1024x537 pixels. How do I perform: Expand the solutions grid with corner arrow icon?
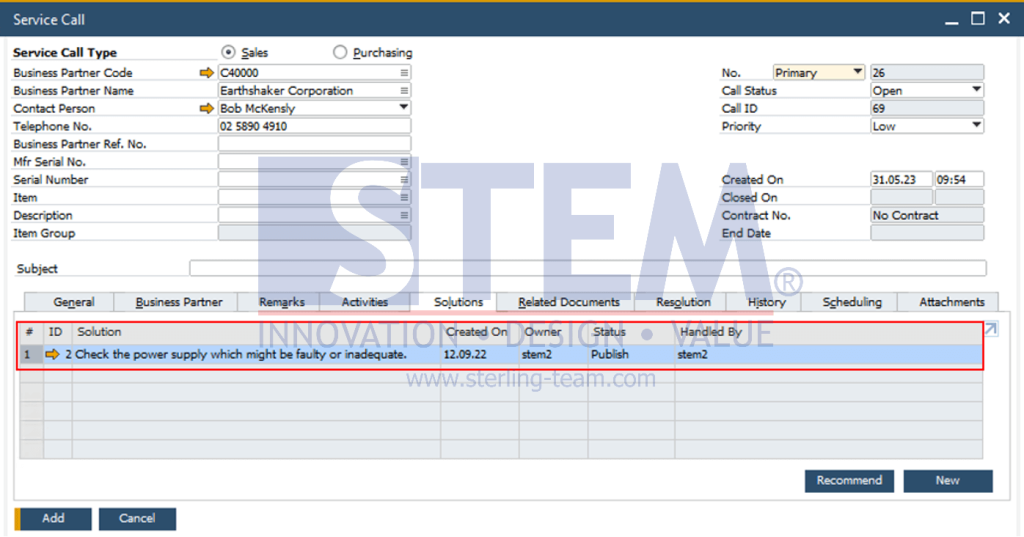point(990,329)
